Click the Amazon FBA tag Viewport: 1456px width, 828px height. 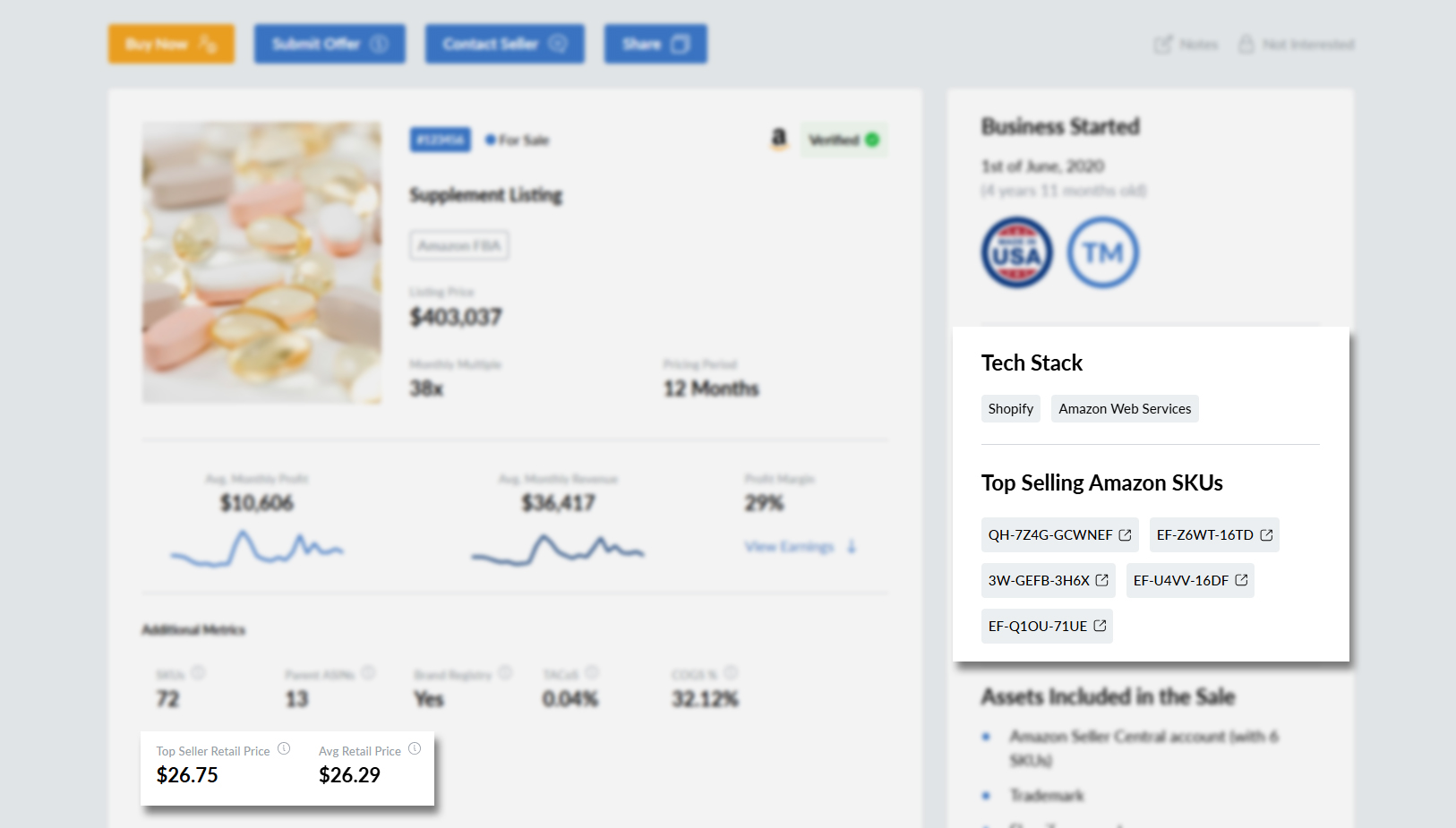[459, 245]
